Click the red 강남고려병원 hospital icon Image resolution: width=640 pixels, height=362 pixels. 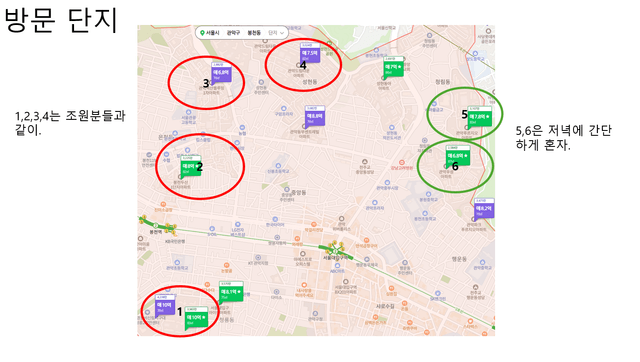pos(402,162)
